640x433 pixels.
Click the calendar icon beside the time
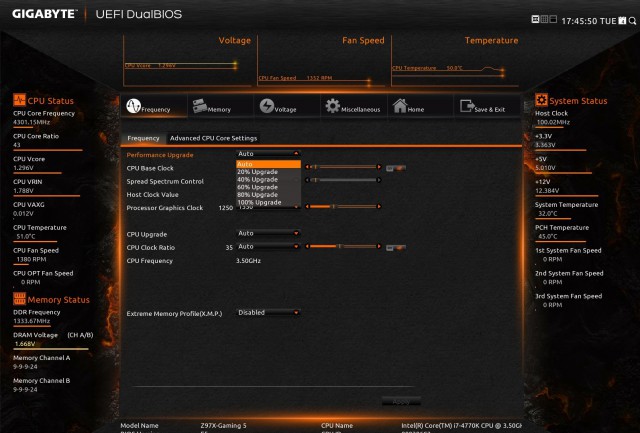(x=622, y=20)
